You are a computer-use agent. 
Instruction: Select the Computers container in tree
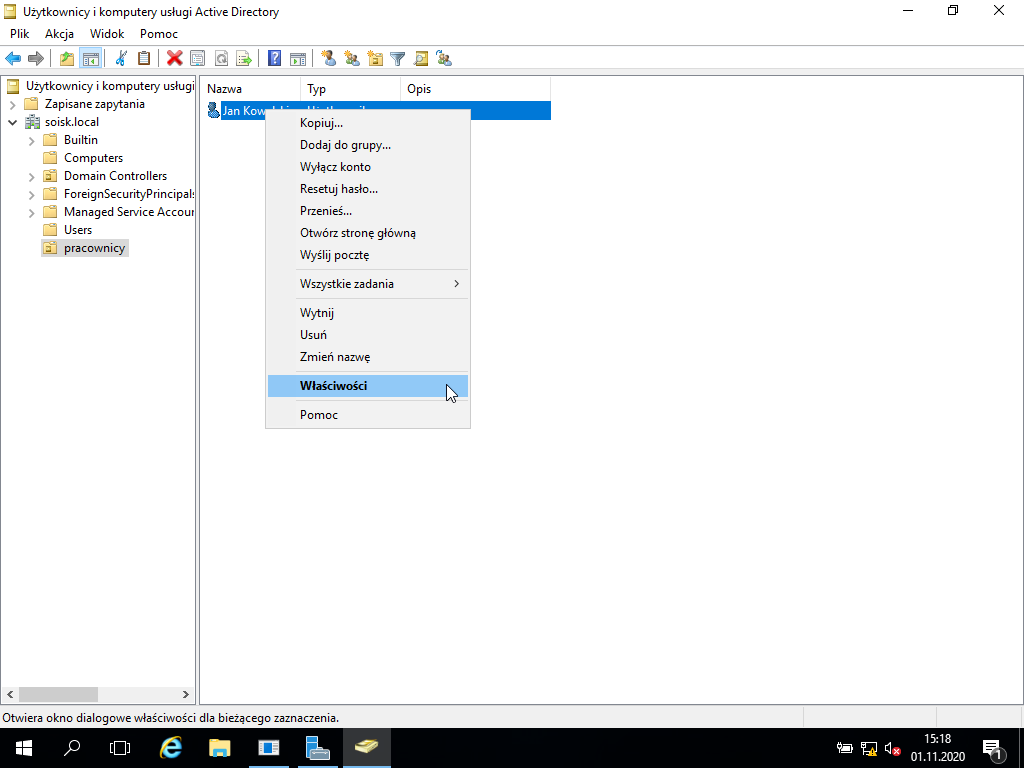click(93, 158)
